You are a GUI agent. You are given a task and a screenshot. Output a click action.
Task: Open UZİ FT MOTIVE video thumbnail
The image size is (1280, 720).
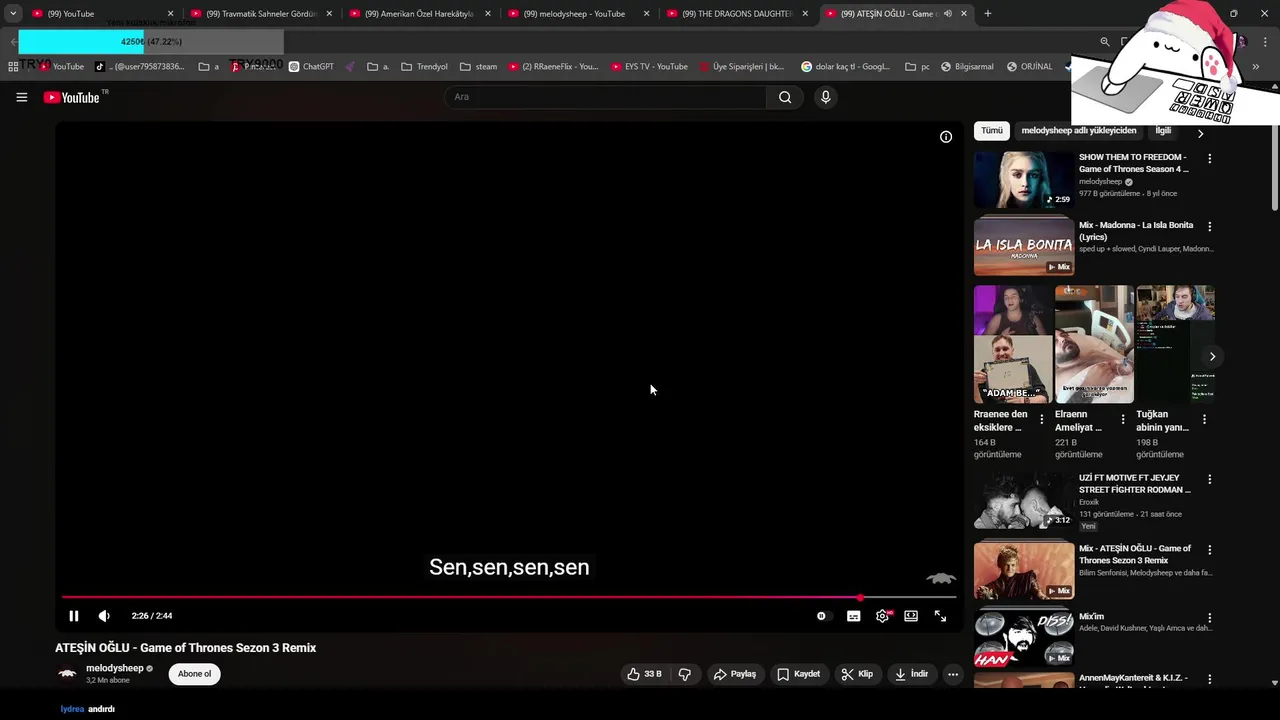coord(1024,500)
